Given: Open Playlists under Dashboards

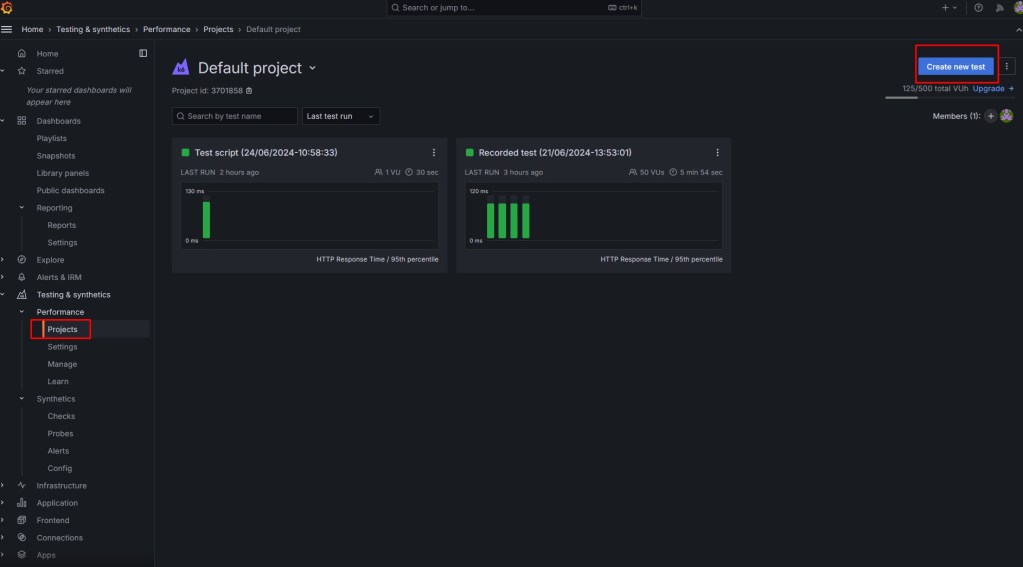Looking at the screenshot, I should [51, 138].
